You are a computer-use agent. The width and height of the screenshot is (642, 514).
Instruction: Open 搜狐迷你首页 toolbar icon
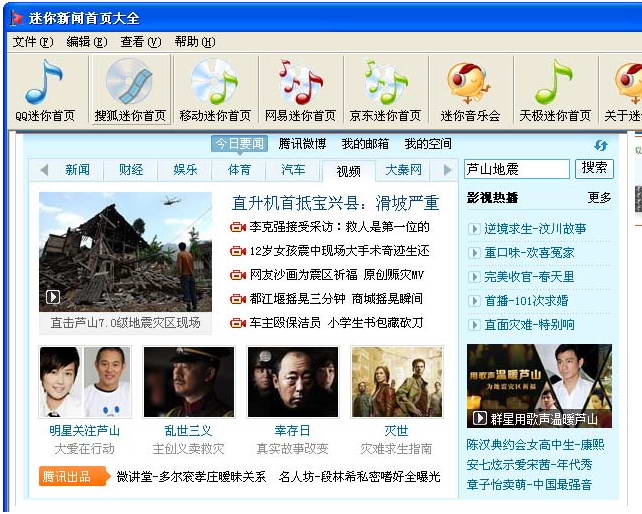point(130,90)
